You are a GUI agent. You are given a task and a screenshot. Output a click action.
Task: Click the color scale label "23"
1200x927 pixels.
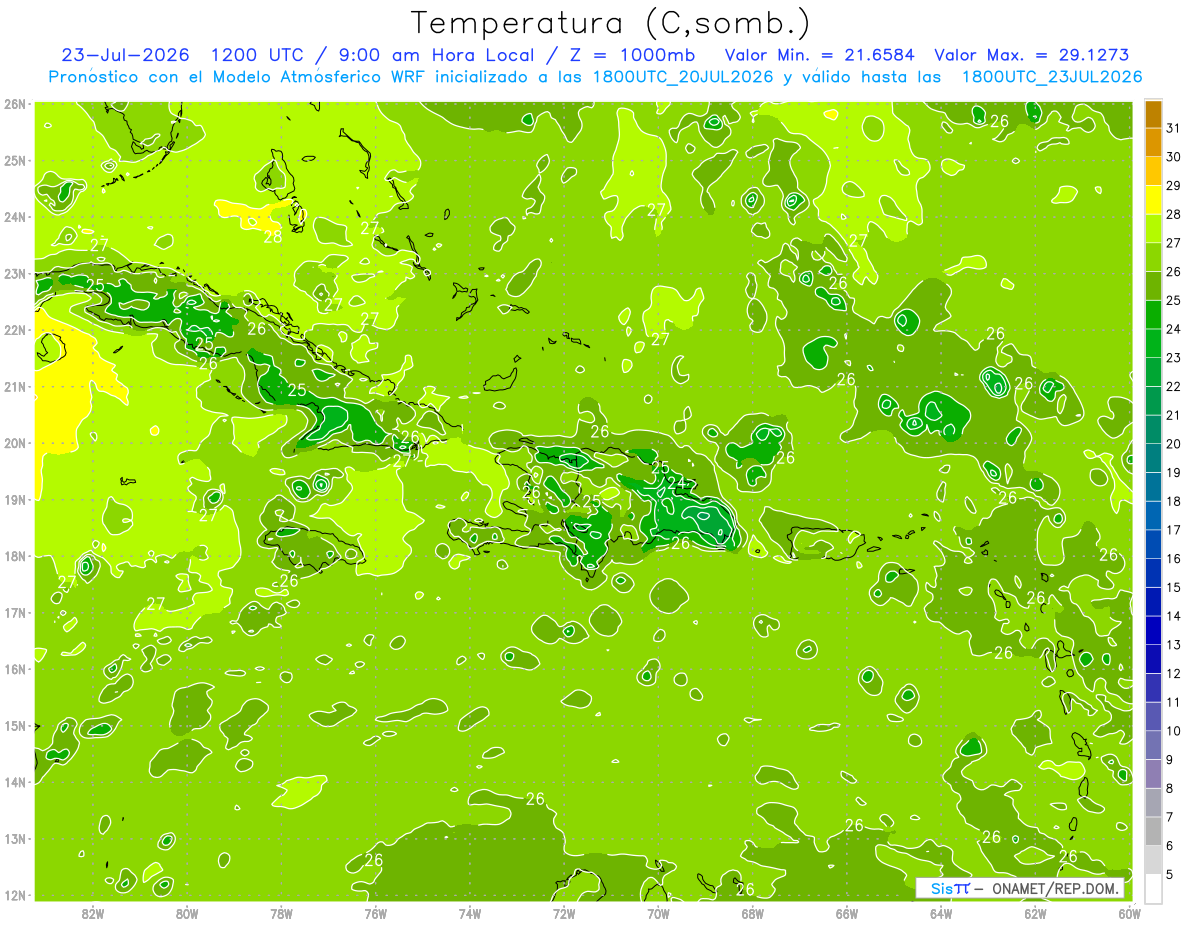point(1173,357)
